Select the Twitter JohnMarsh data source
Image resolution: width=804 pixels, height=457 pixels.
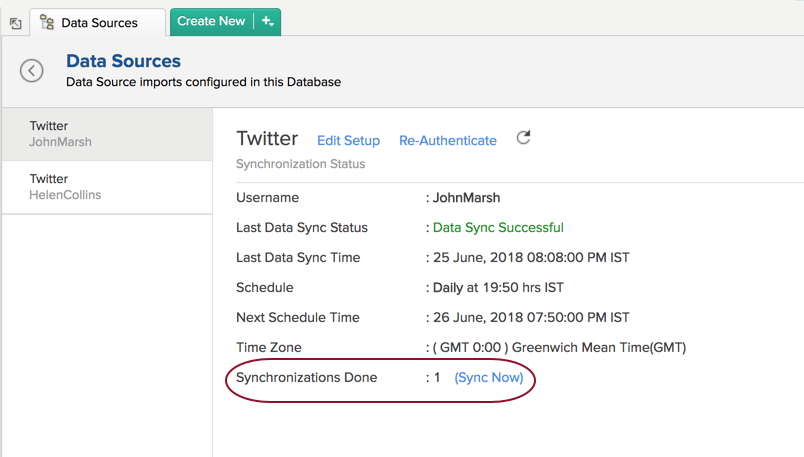tap(107, 134)
